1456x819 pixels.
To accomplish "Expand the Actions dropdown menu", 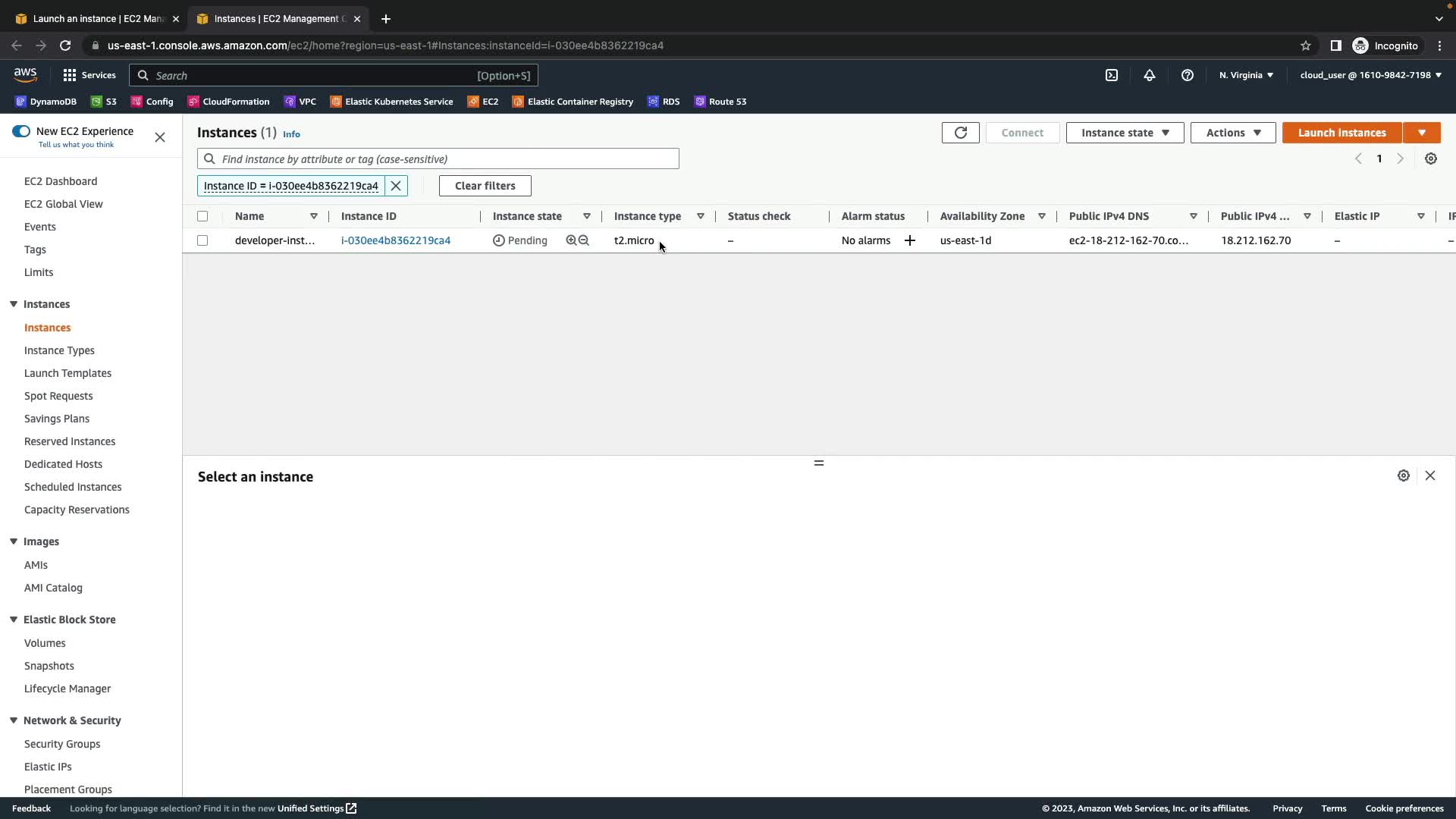I will tap(1232, 133).
